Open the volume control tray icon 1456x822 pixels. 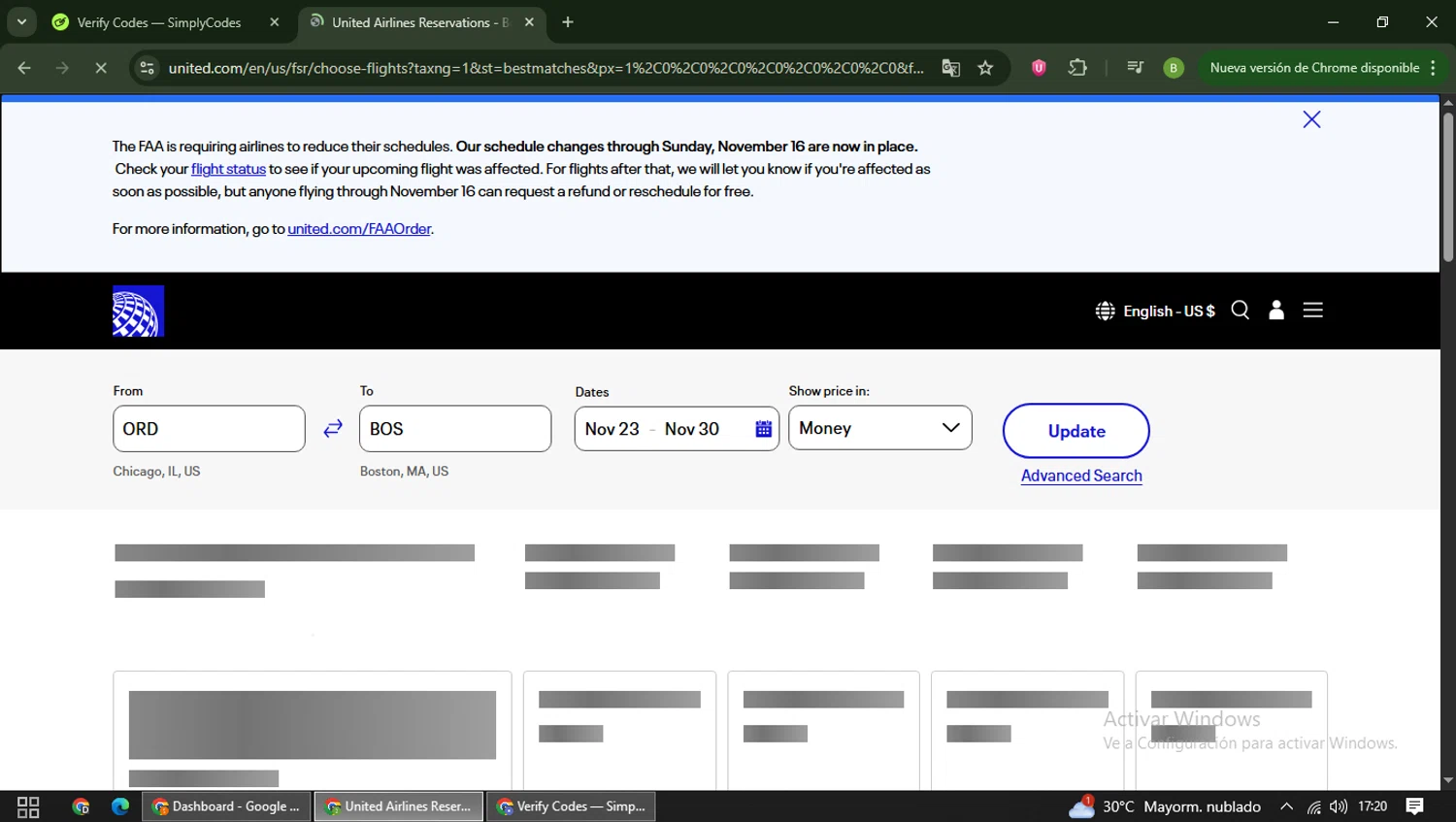click(x=1339, y=806)
